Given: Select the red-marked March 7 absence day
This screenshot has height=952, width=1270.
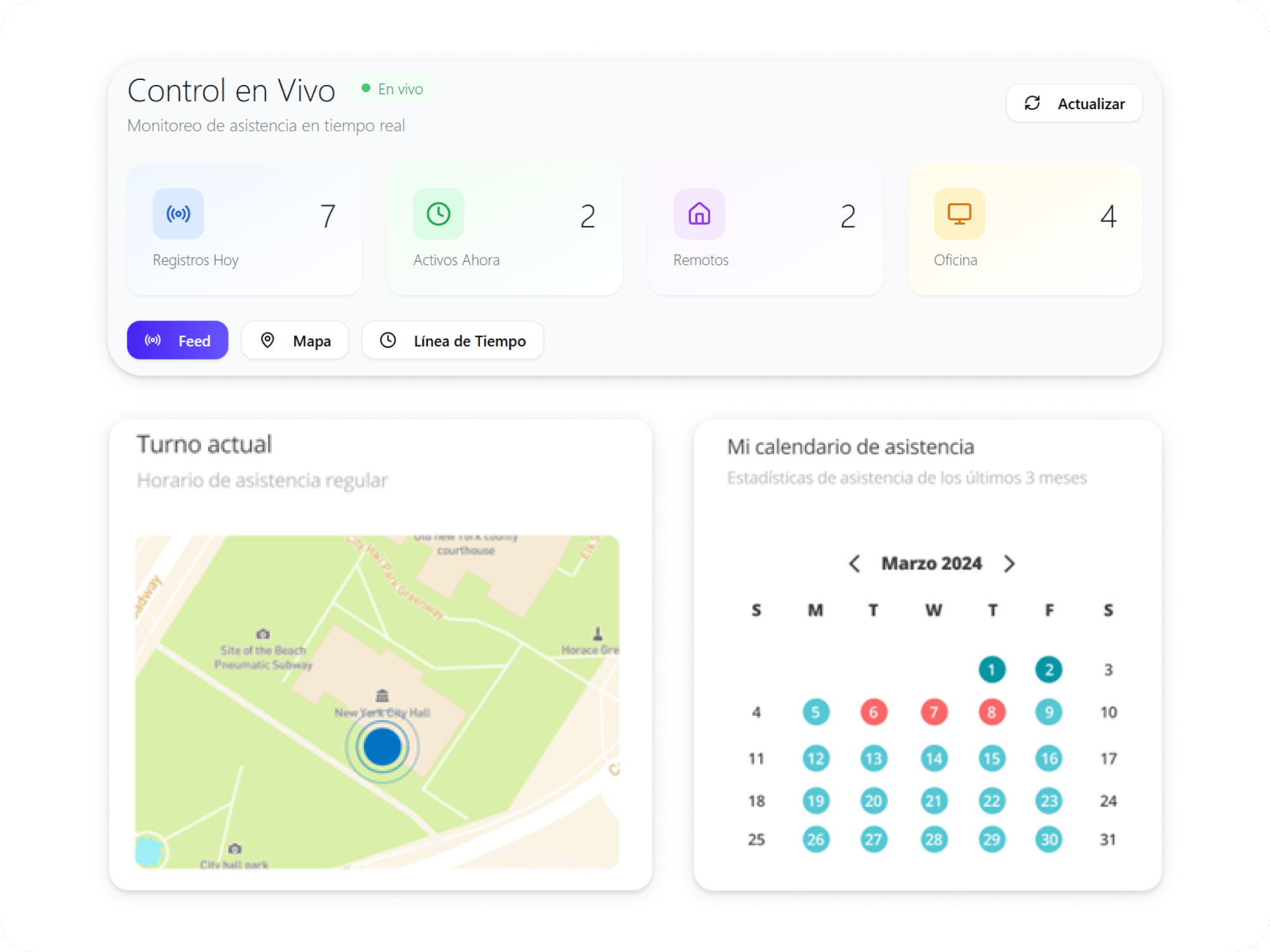Looking at the screenshot, I should click(933, 712).
